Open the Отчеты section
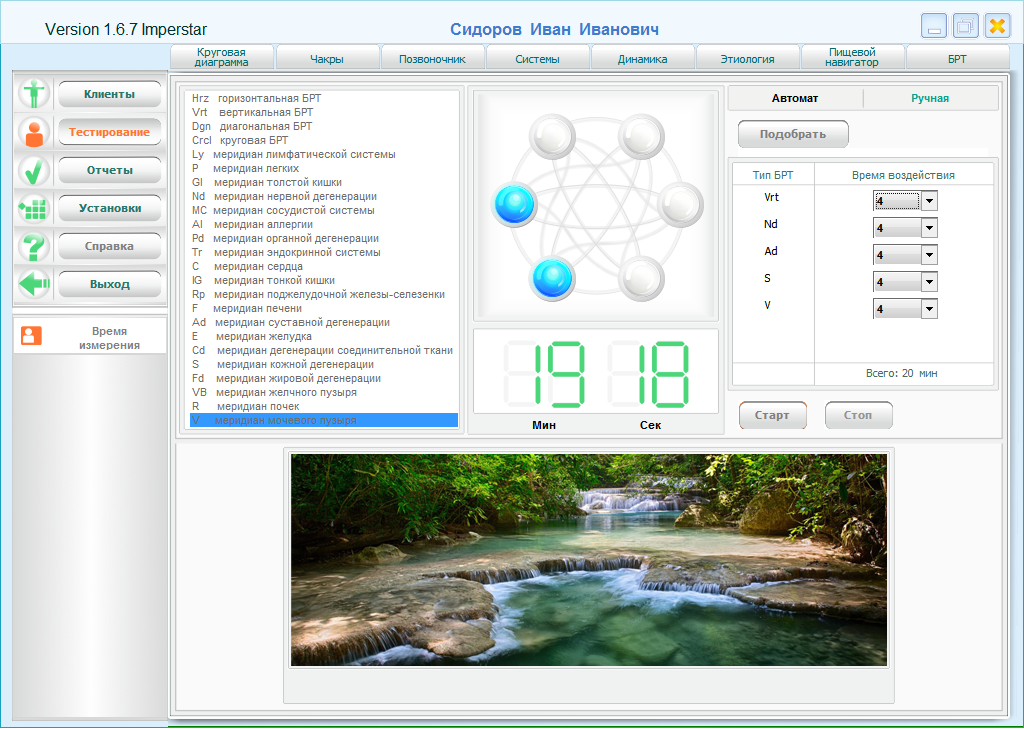 click(110, 170)
